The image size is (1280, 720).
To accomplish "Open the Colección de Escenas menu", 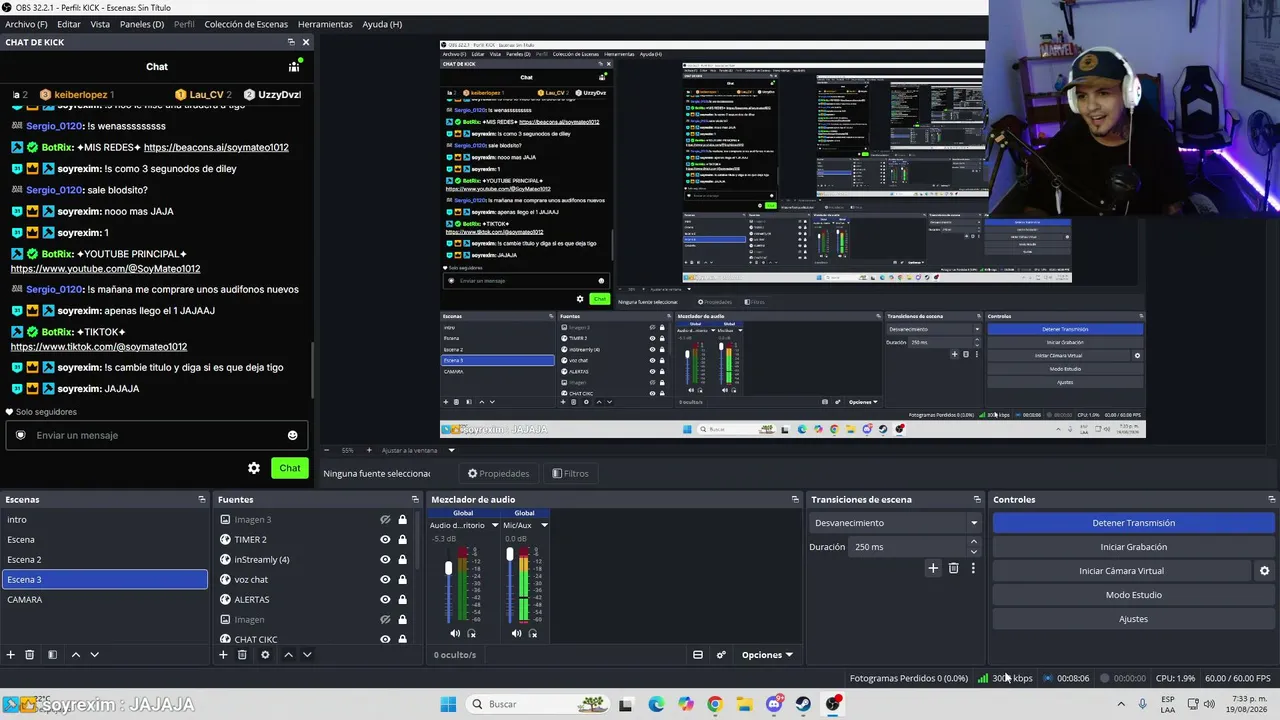I will point(246,24).
